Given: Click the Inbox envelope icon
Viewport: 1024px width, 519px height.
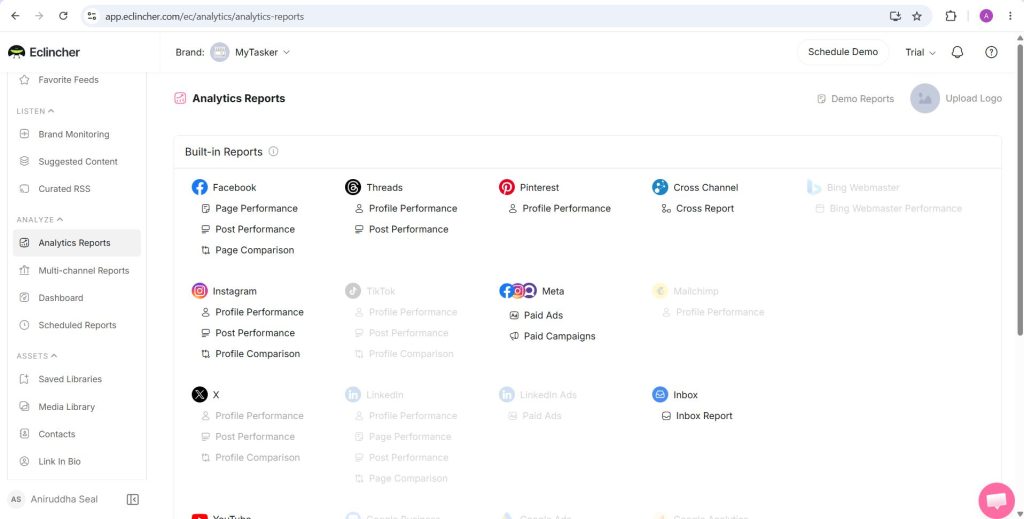Looking at the screenshot, I should [660, 395].
